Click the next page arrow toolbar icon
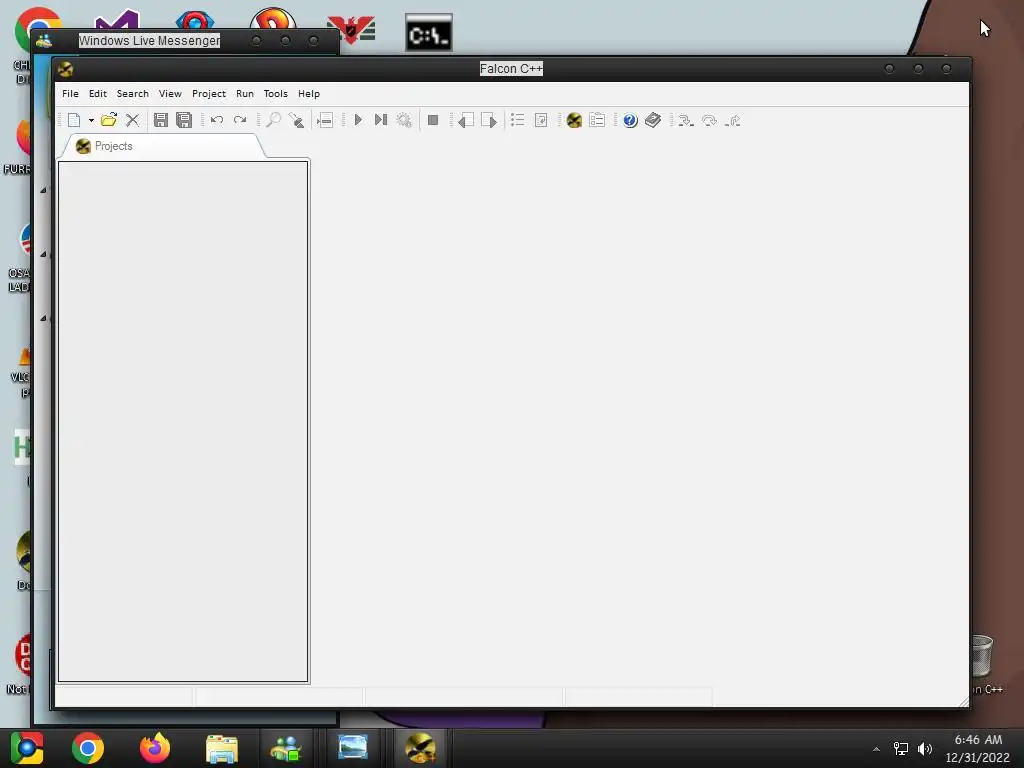The width and height of the screenshot is (1024, 768). coord(489,120)
